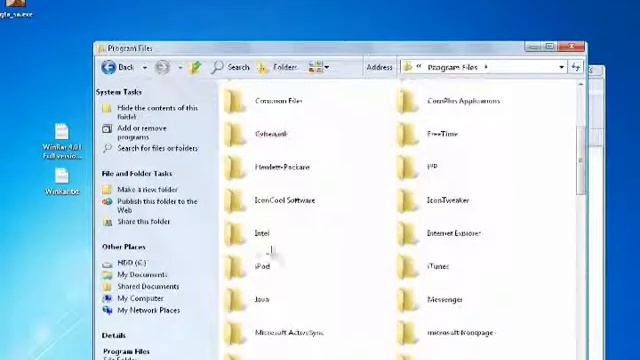Select the microsoft frontpage folder icon
Image resolution: width=640 pixels, height=360 pixels.
[407, 332]
